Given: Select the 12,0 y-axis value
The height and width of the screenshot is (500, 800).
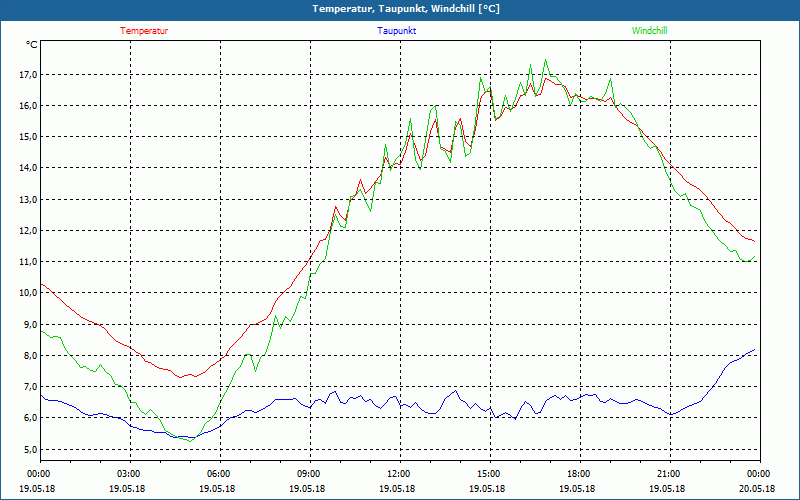Looking at the screenshot, I should 29,231.
